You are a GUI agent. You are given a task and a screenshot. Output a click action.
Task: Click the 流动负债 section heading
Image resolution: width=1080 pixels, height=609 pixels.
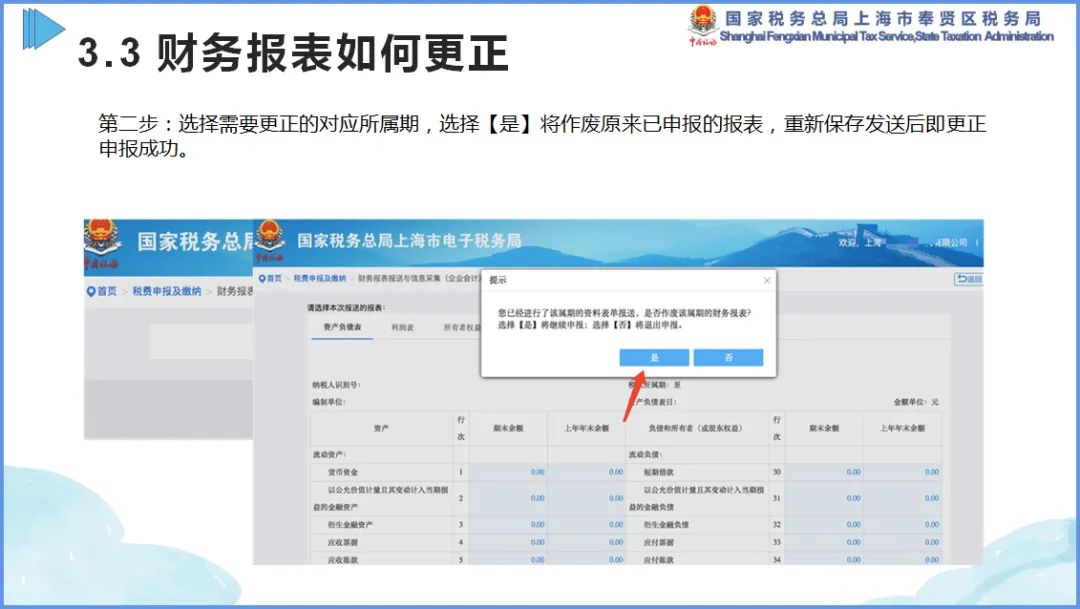tap(645, 455)
